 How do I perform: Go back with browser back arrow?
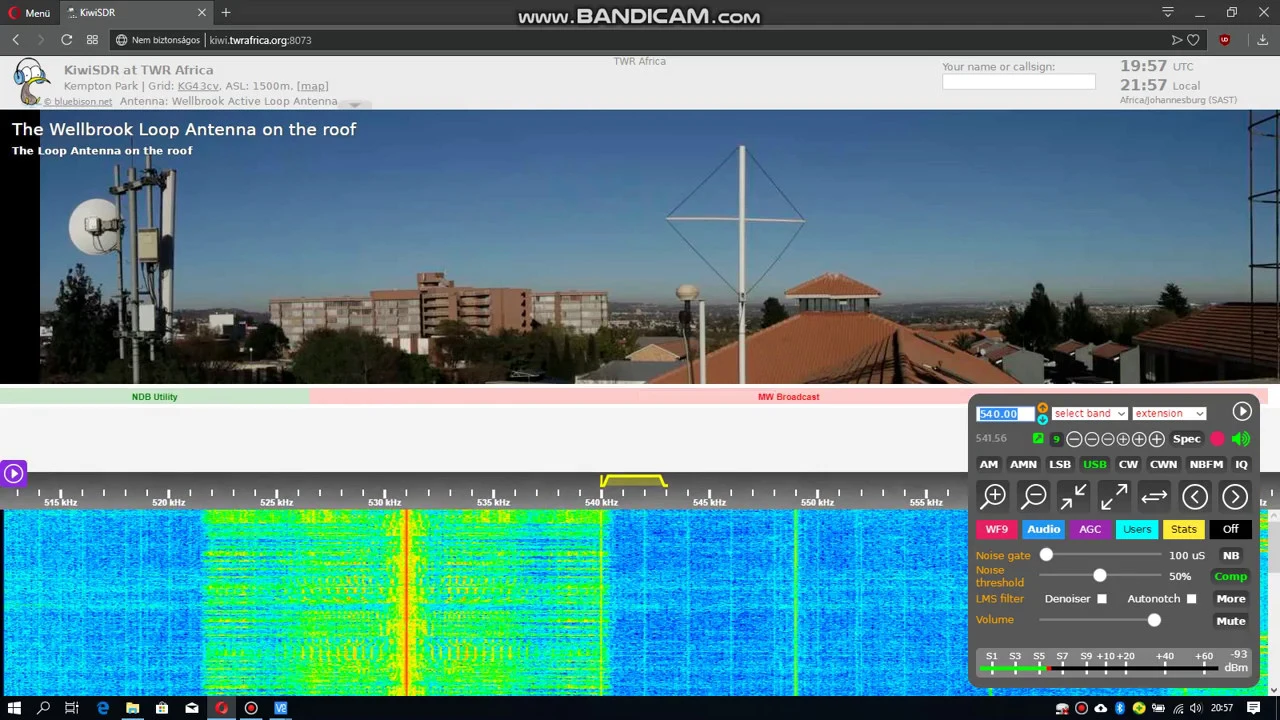click(16, 40)
